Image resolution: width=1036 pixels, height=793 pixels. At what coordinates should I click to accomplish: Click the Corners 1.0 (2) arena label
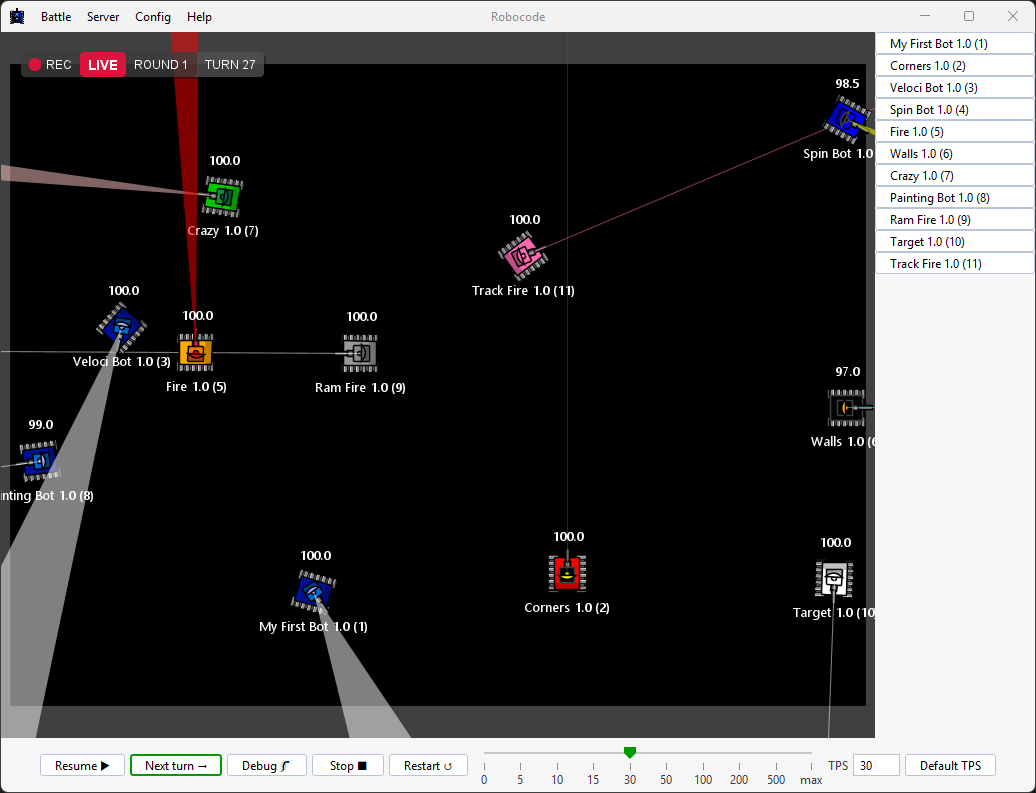tap(567, 607)
